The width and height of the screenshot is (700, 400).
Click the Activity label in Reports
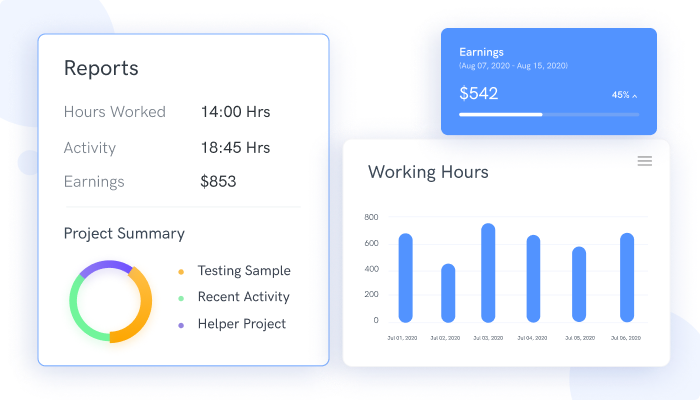(90, 148)
